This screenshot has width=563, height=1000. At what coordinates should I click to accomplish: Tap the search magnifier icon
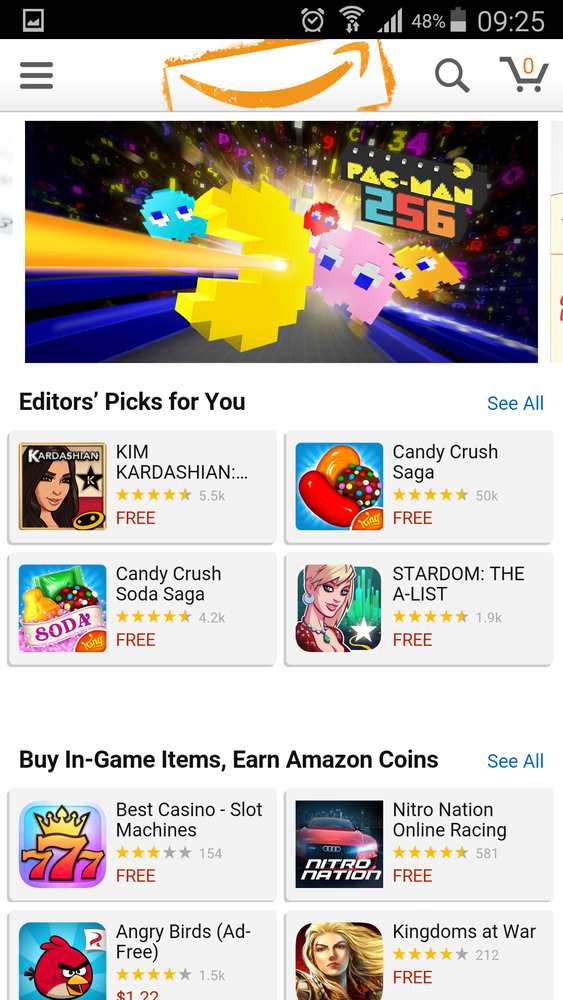tap(452, 76)
